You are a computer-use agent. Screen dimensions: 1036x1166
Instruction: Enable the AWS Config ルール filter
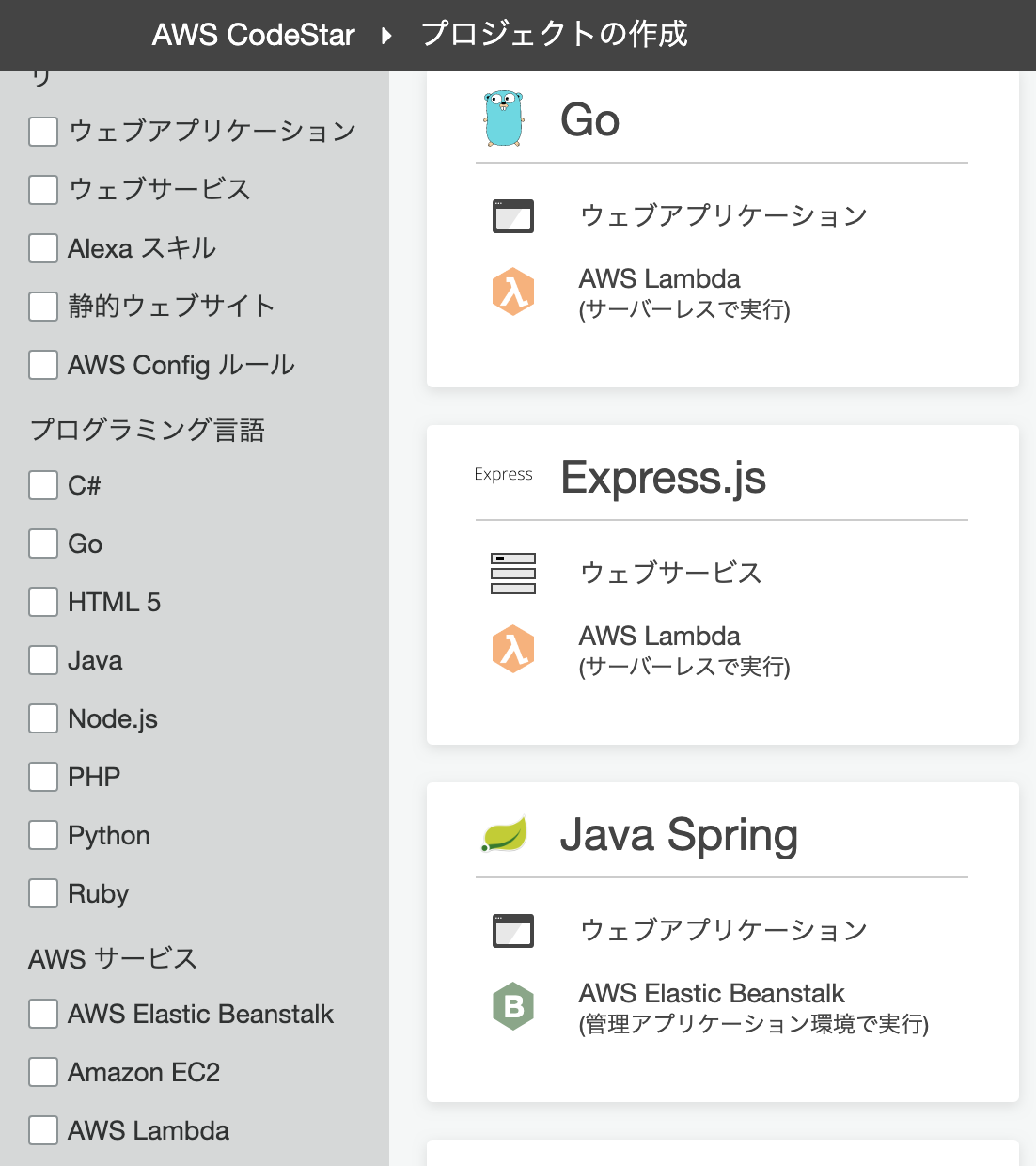pyautogui.click(x=43, y=365)
